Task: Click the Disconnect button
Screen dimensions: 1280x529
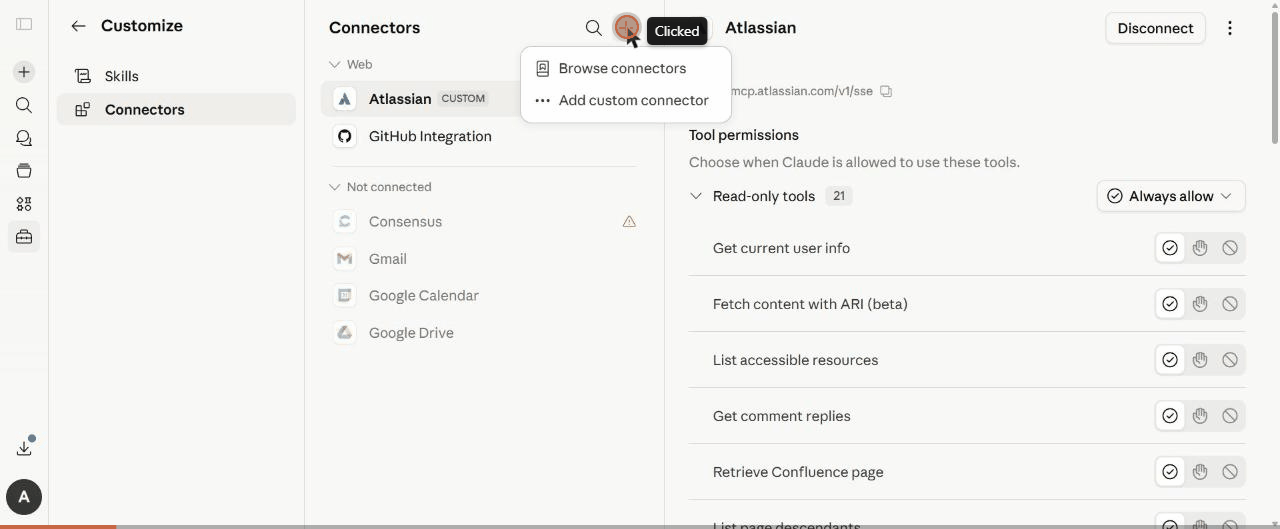Action: [x=1155, y=28]
